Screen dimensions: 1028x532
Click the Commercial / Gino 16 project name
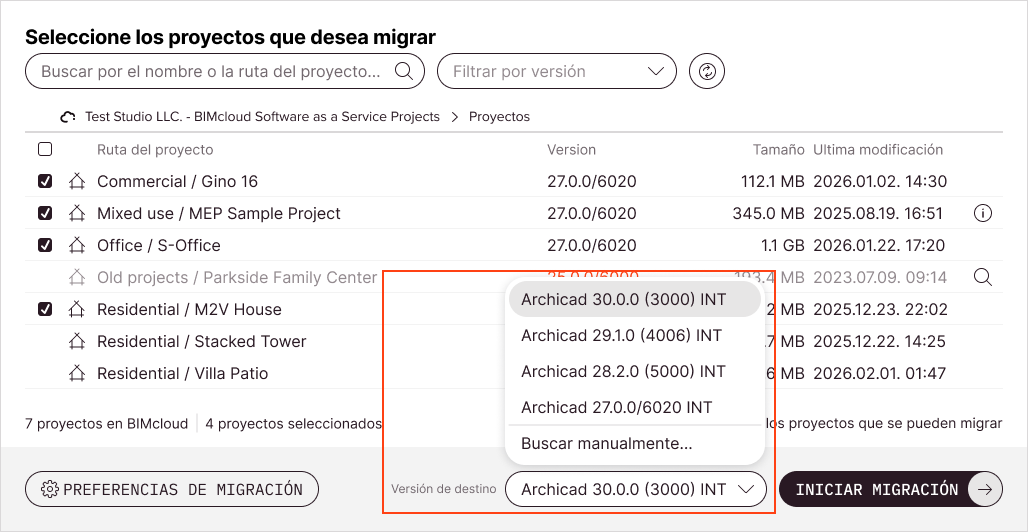pos(177,181)
